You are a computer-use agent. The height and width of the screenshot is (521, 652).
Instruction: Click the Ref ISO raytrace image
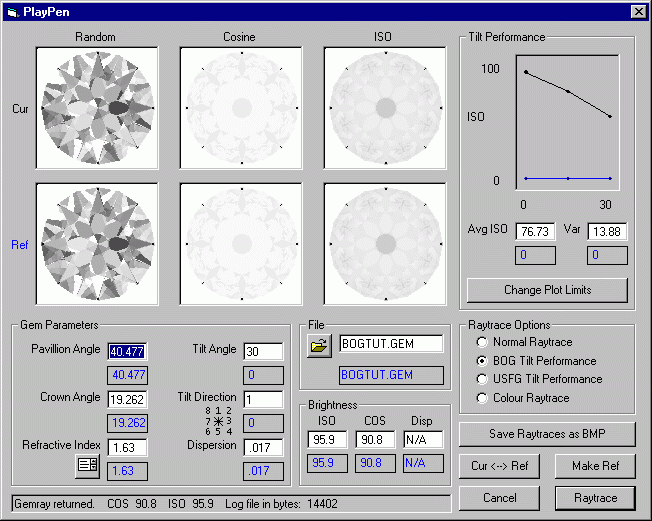[385, 244]
